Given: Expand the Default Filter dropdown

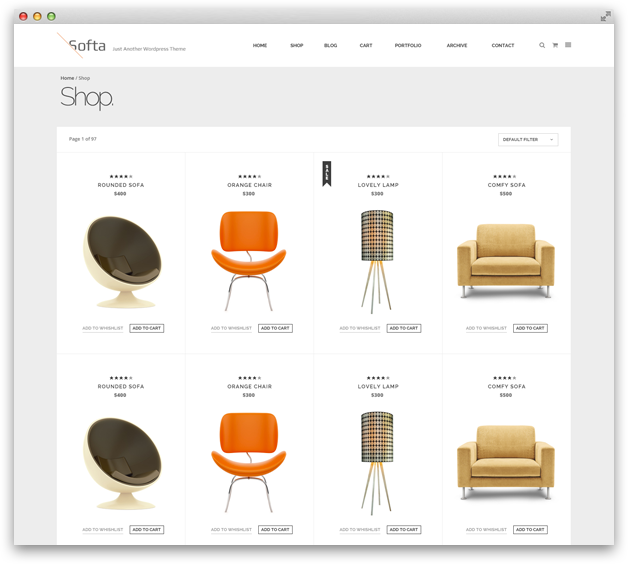Looking at the screenshot, I should click(528, 139).
